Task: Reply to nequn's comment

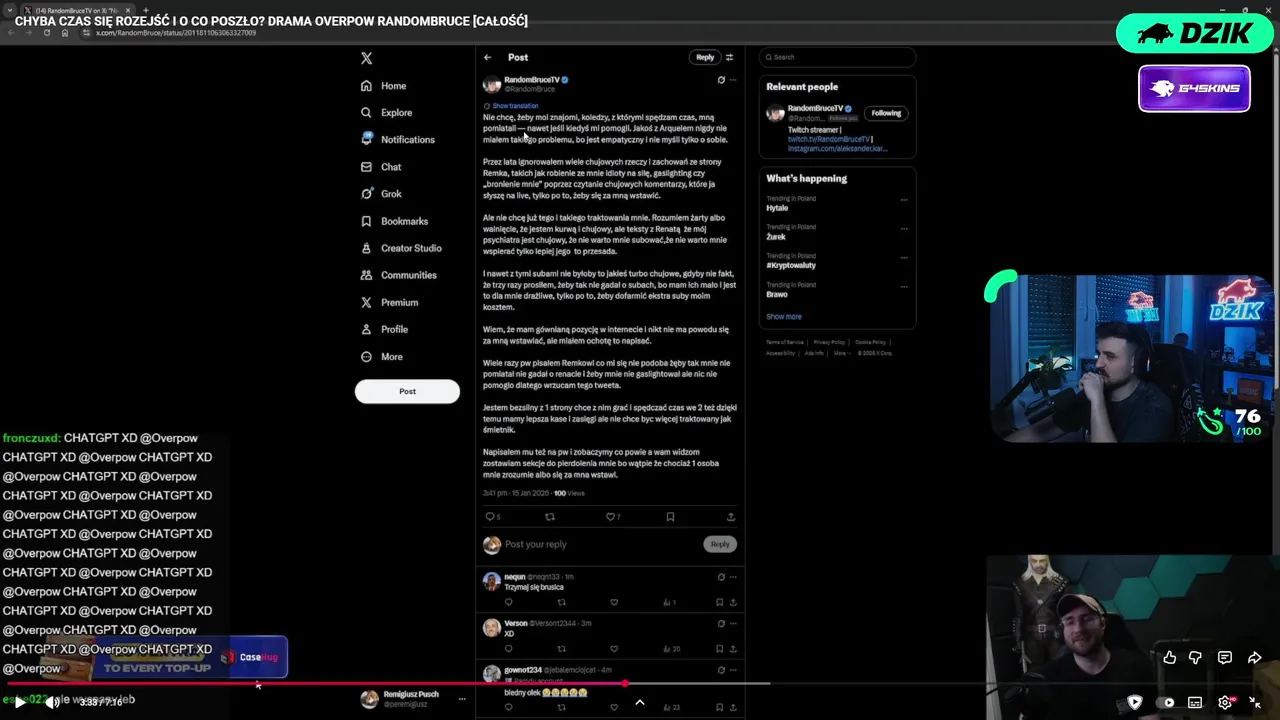Action: click(508, 602)
